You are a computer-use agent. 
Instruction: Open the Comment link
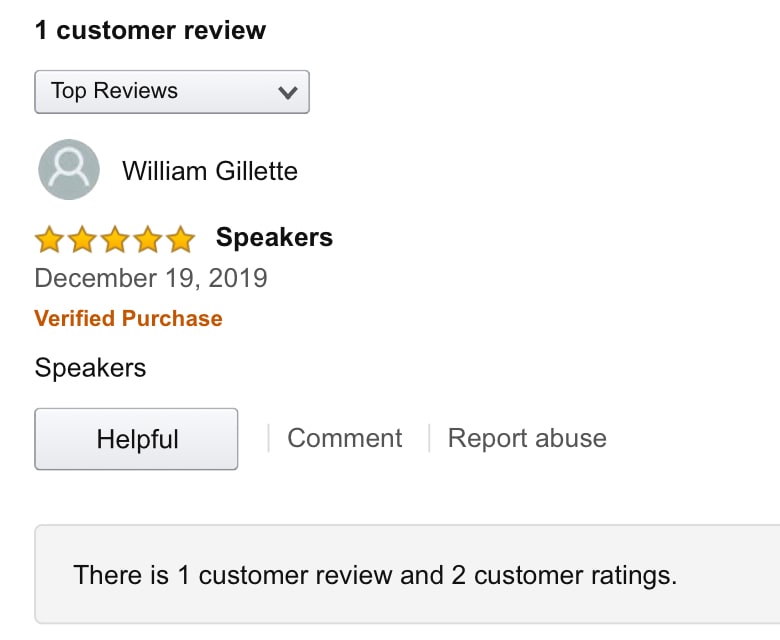344,438
